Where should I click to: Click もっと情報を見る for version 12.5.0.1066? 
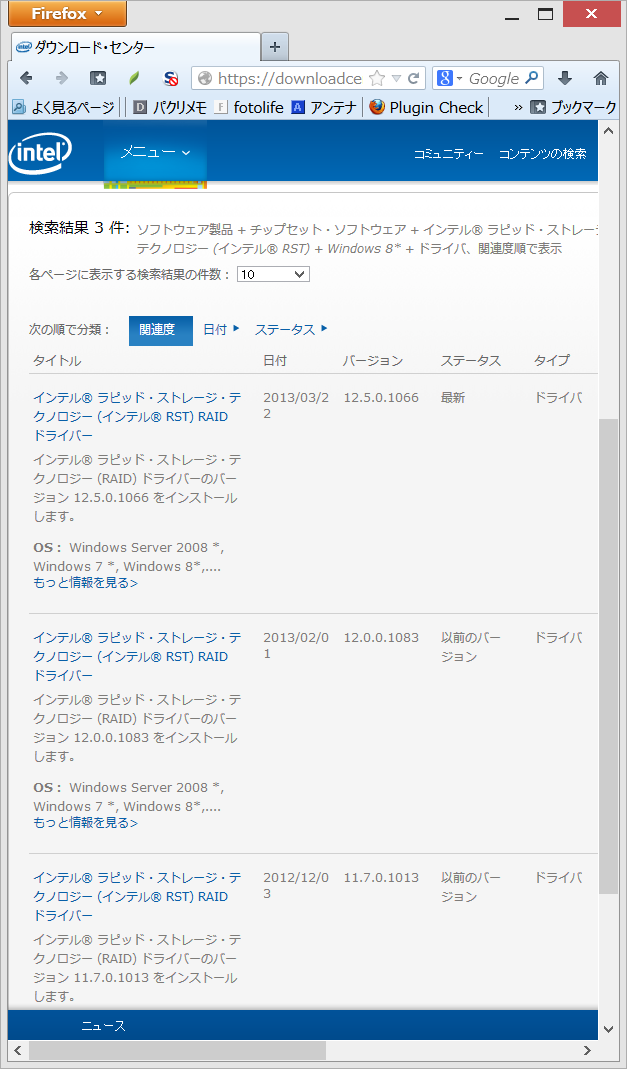click(85, 583)
